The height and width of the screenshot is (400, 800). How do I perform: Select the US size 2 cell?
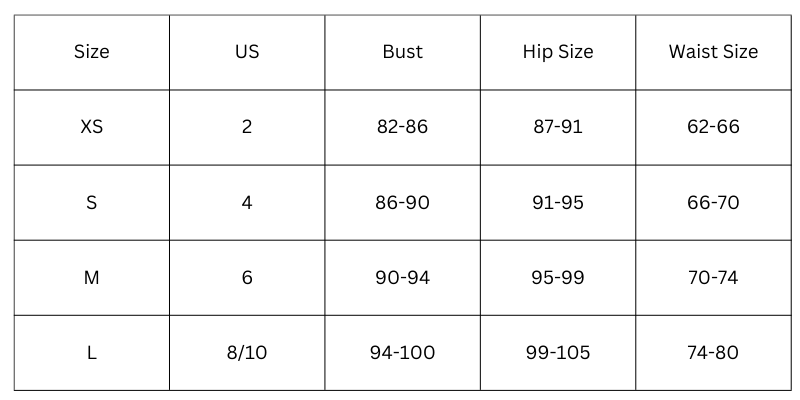247,127
